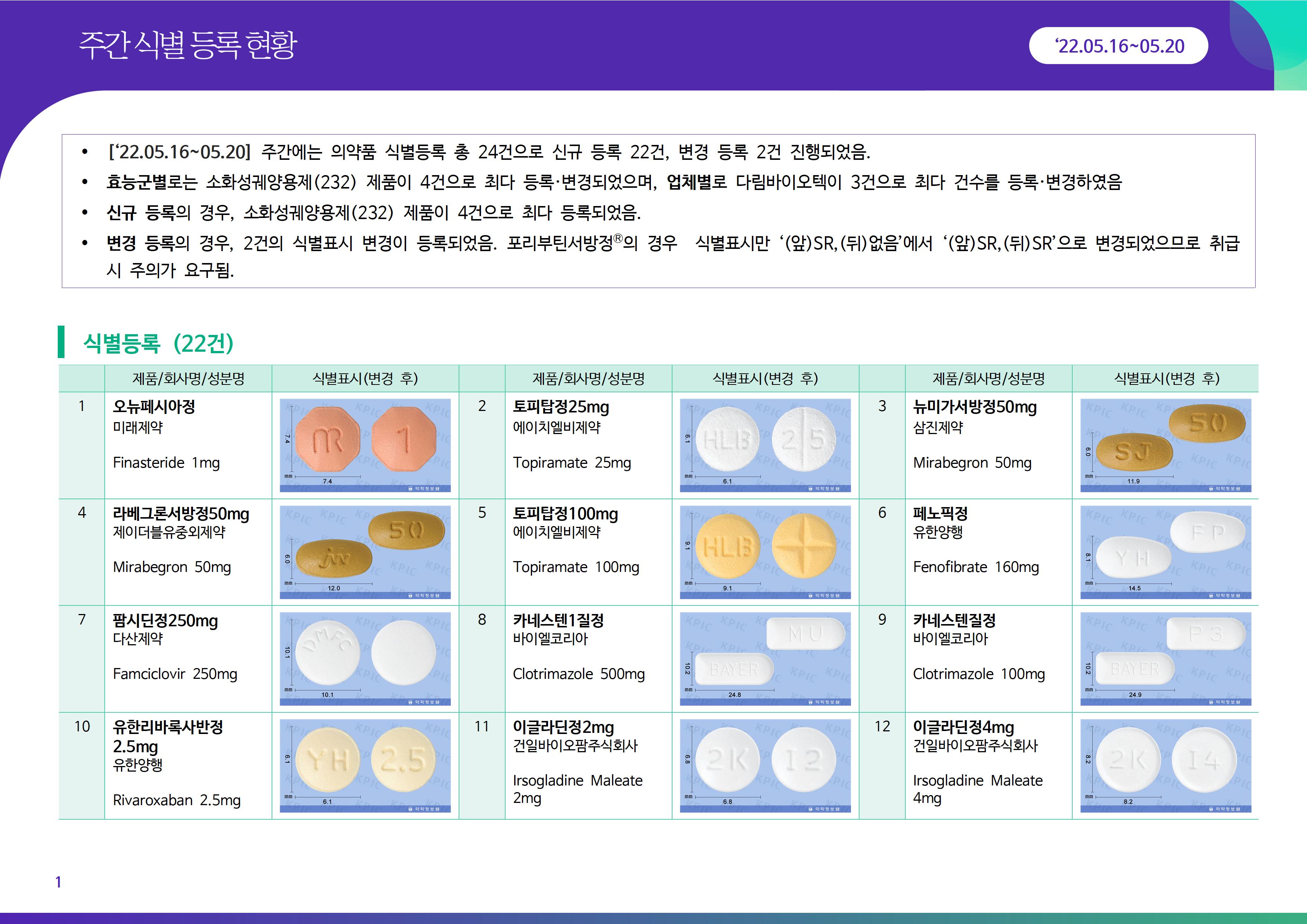Click the 라베그론서방정50mg pill image
The image size is (1307, 924).
[x=365, y=552]
